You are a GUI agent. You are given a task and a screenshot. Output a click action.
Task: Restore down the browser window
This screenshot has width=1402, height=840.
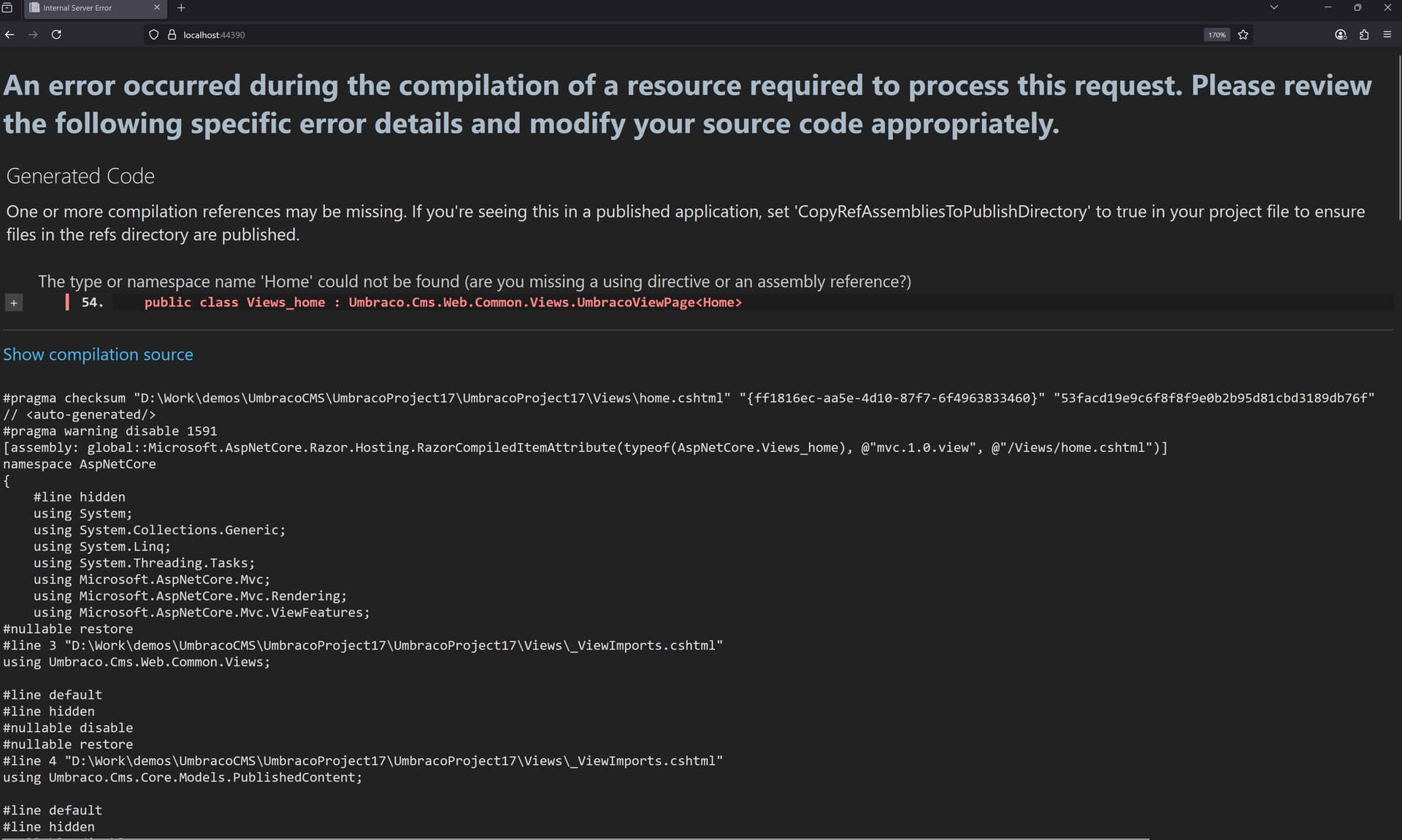[x=1357, y=7]
